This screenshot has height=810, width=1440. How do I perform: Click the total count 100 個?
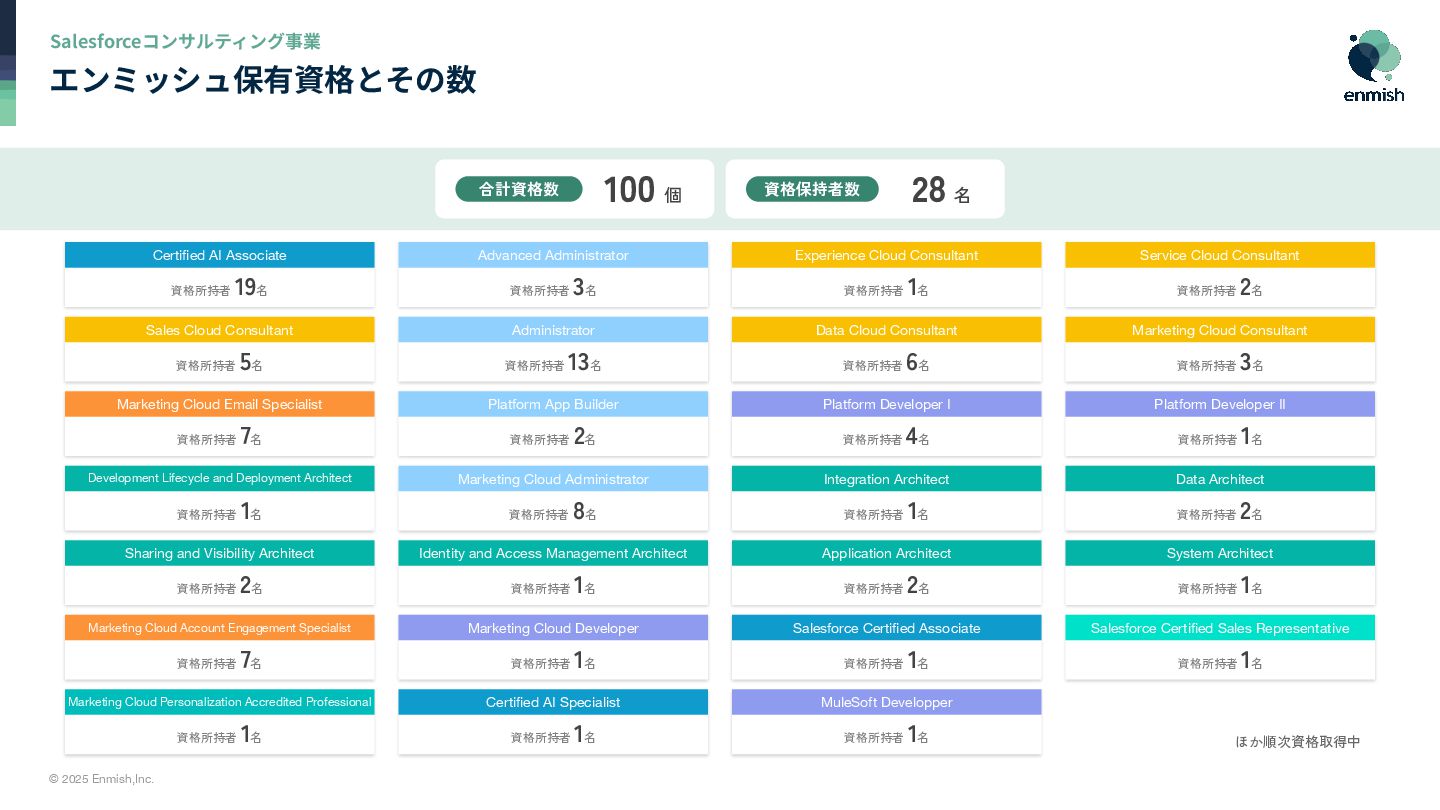tap(642, 190)
